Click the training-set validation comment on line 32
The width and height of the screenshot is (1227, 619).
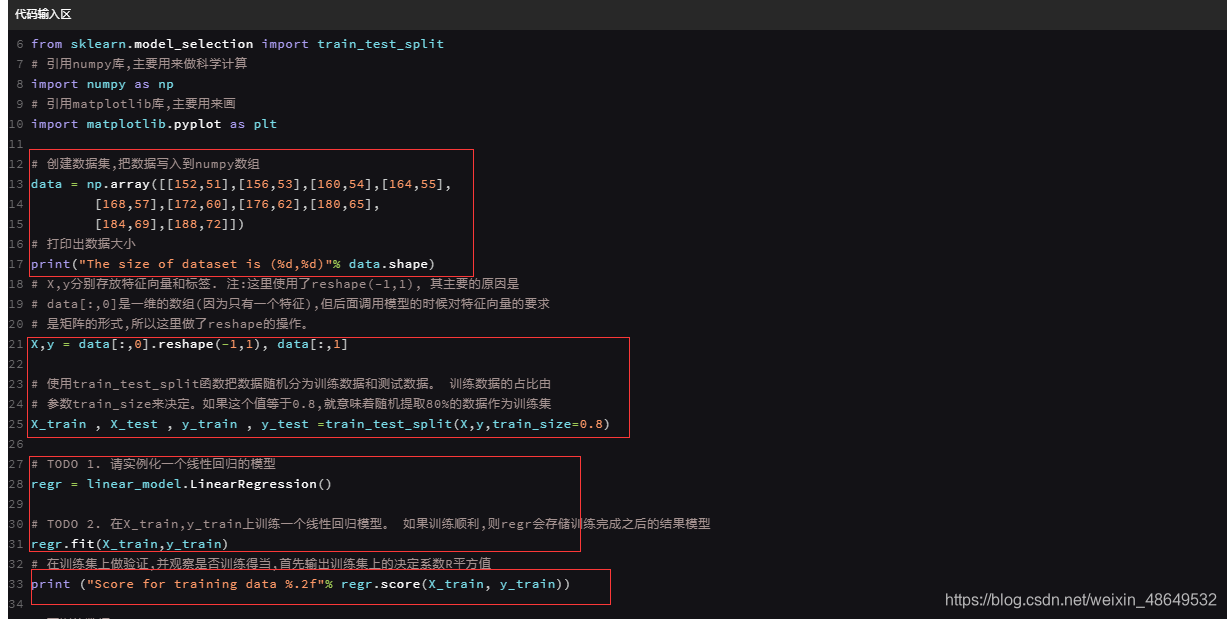(x=261, y=564)
